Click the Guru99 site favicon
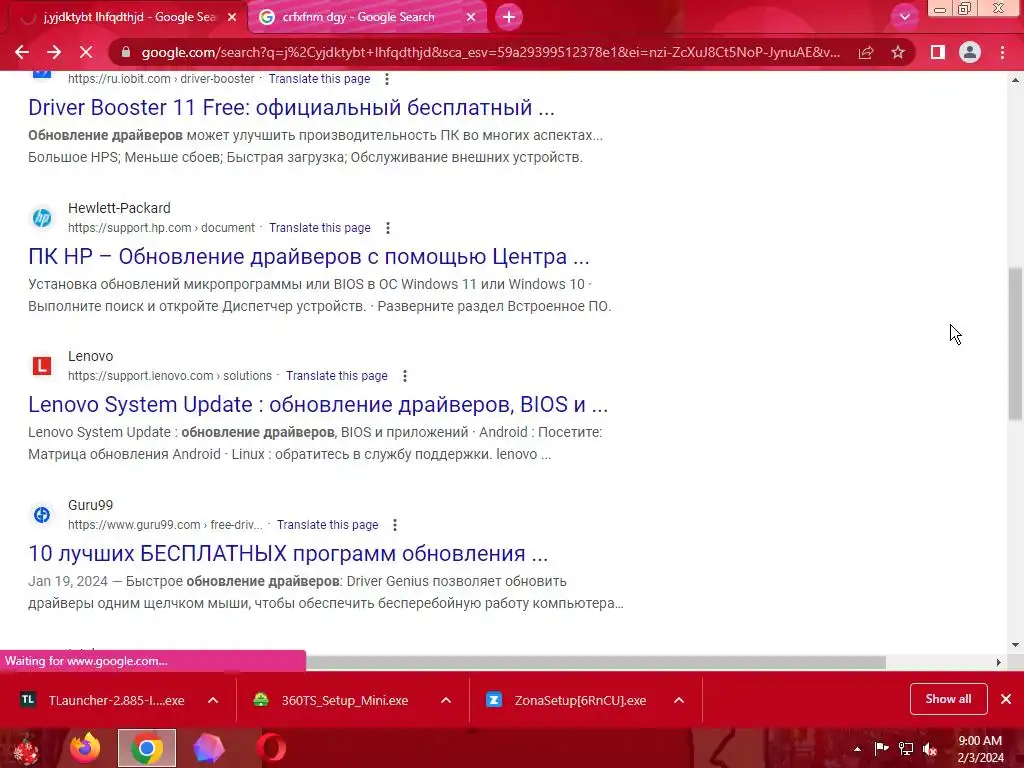The image size is (1024, 768). (x=42, y=515)
